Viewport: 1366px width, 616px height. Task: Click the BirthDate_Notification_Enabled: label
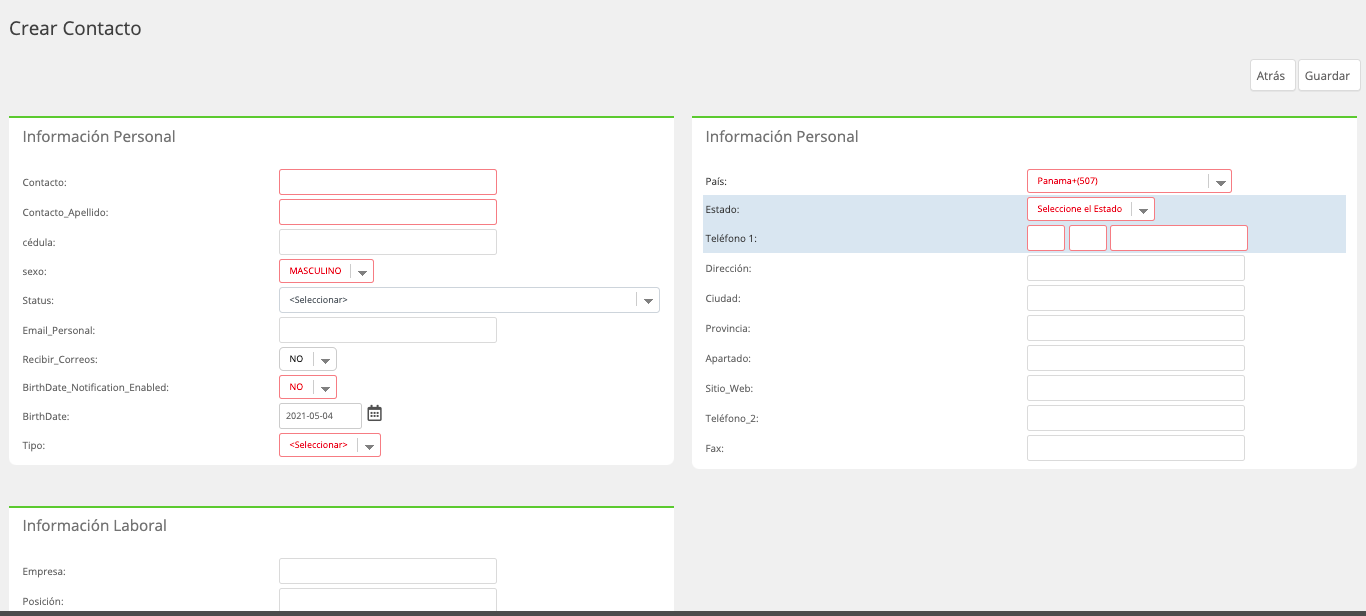point(95,387)
